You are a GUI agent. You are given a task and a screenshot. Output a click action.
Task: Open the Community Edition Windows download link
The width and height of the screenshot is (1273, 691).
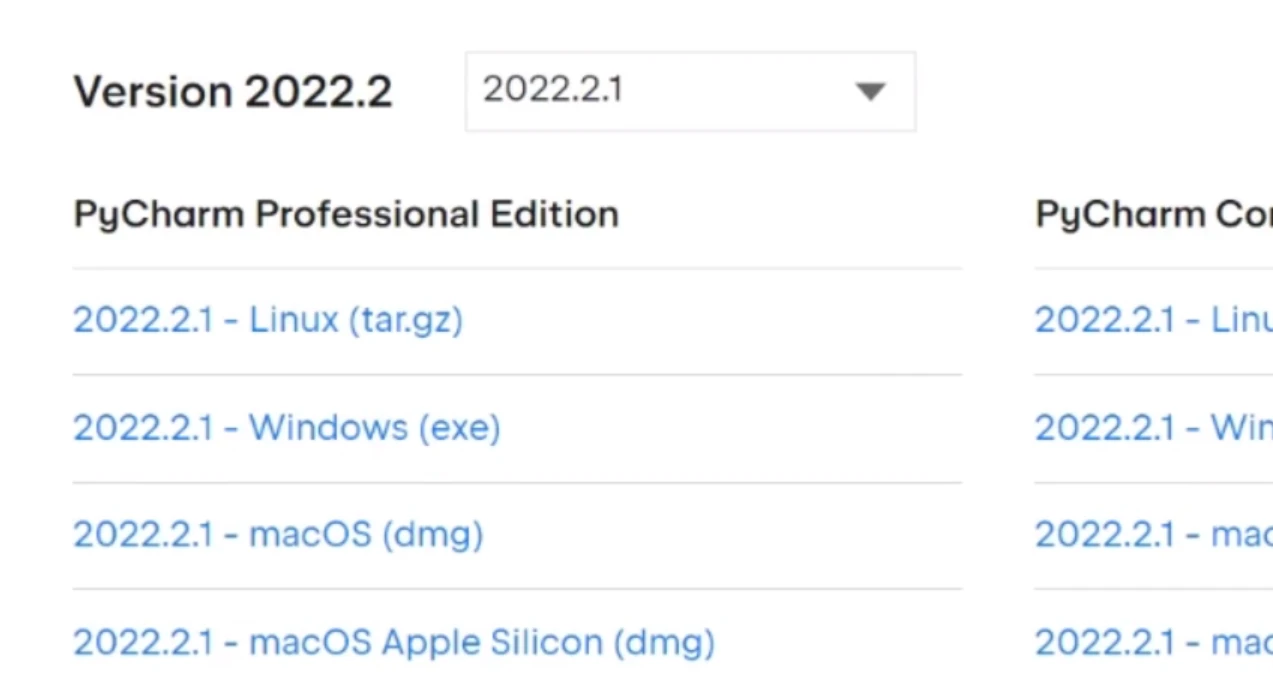click(1152, 428)
